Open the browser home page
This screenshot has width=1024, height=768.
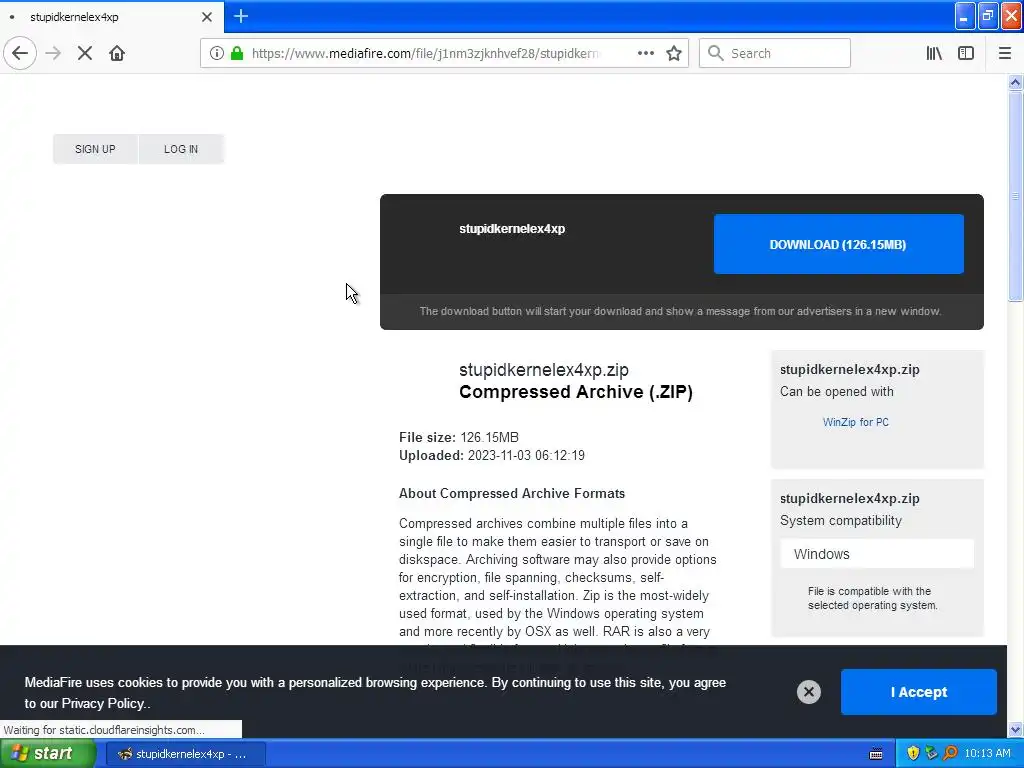[x=117, y=54]
